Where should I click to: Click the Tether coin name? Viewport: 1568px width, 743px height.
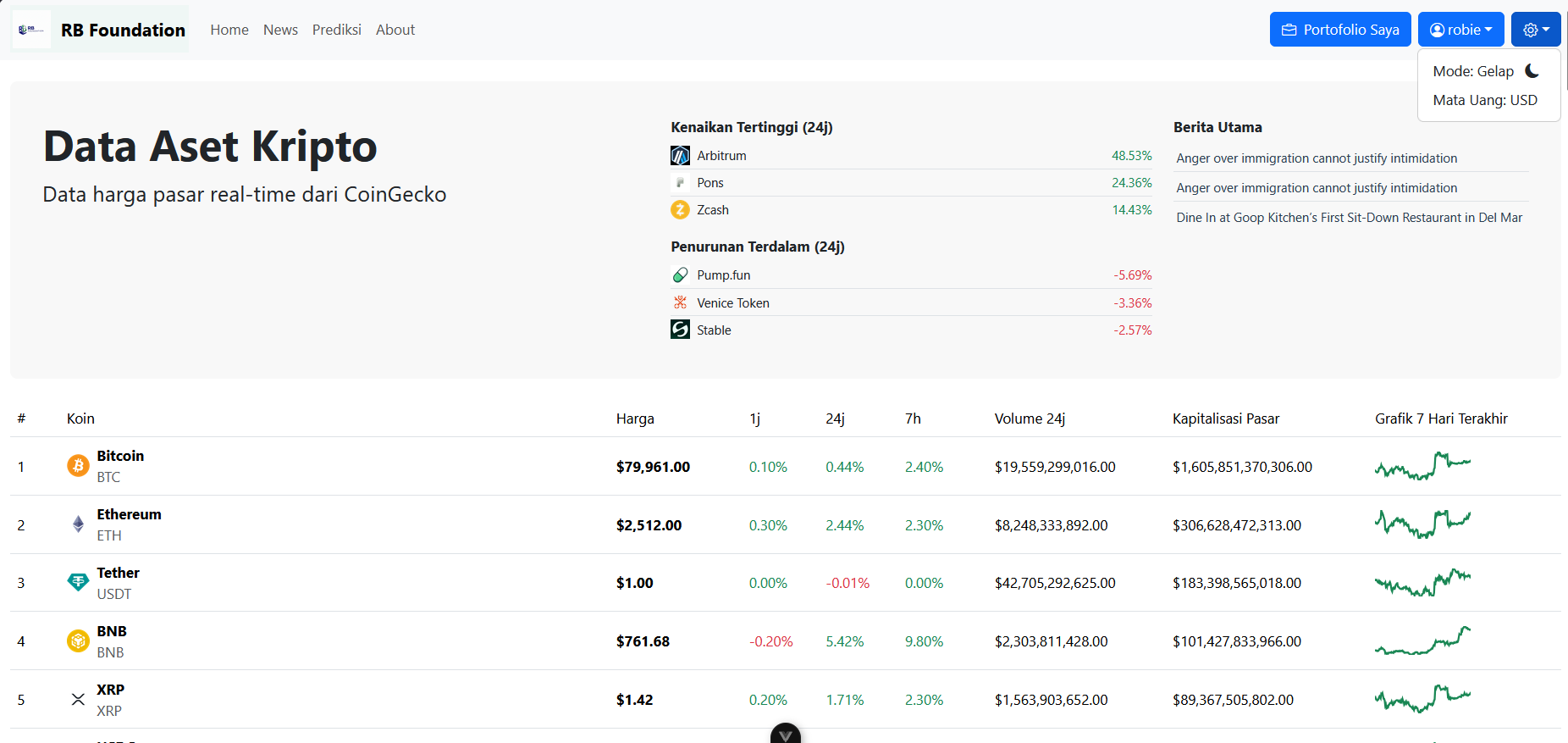pos(118,573)
